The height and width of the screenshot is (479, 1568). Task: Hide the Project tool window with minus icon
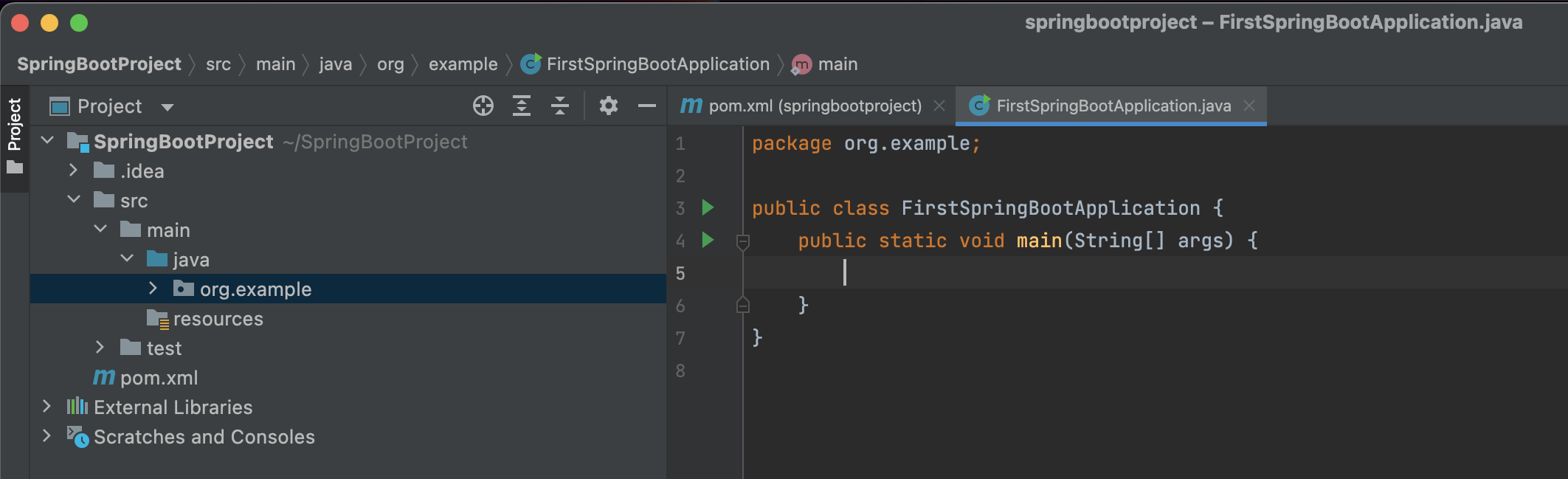pos(647,106)
